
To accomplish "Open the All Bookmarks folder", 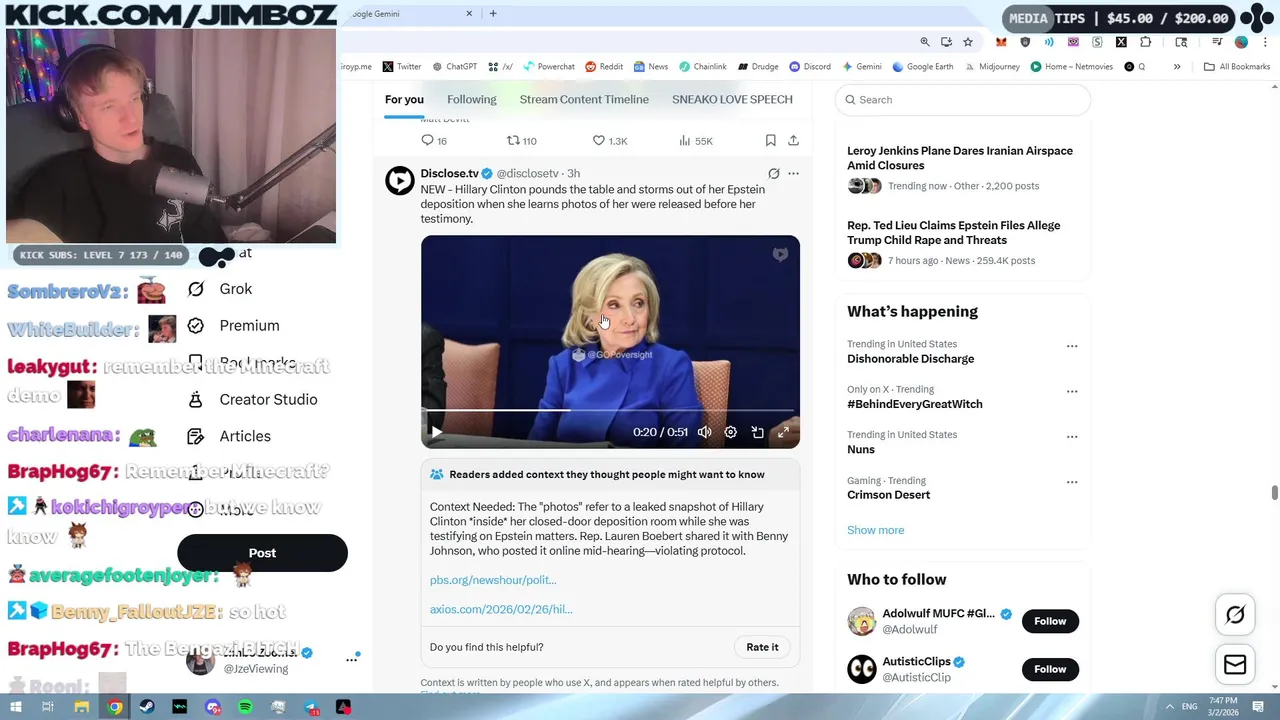I will point(1237,67).
